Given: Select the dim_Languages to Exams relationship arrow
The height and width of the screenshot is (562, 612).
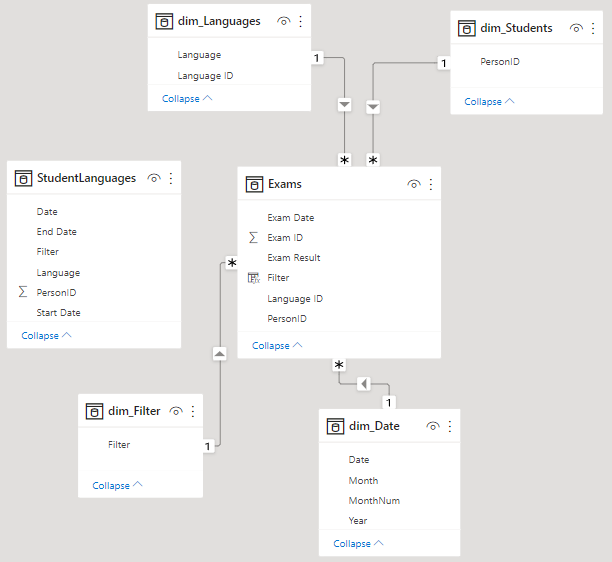Looking at the screenshot, I should point(344,105).
